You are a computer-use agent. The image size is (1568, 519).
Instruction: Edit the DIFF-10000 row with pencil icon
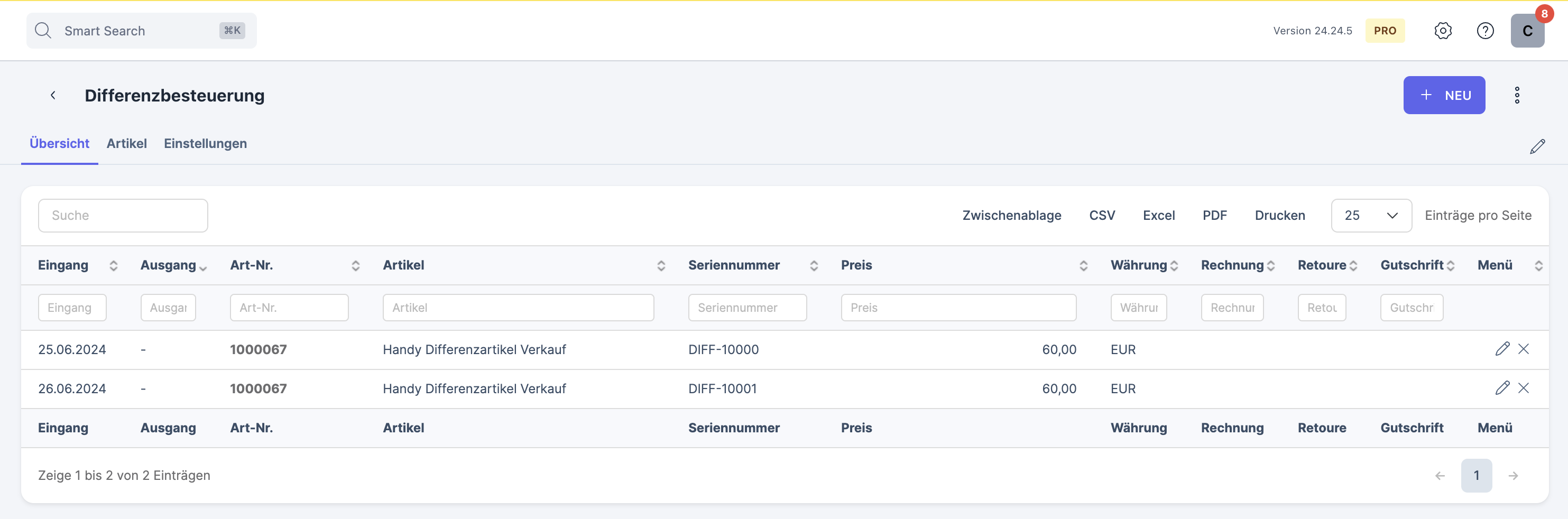[x=1501, y=349]
